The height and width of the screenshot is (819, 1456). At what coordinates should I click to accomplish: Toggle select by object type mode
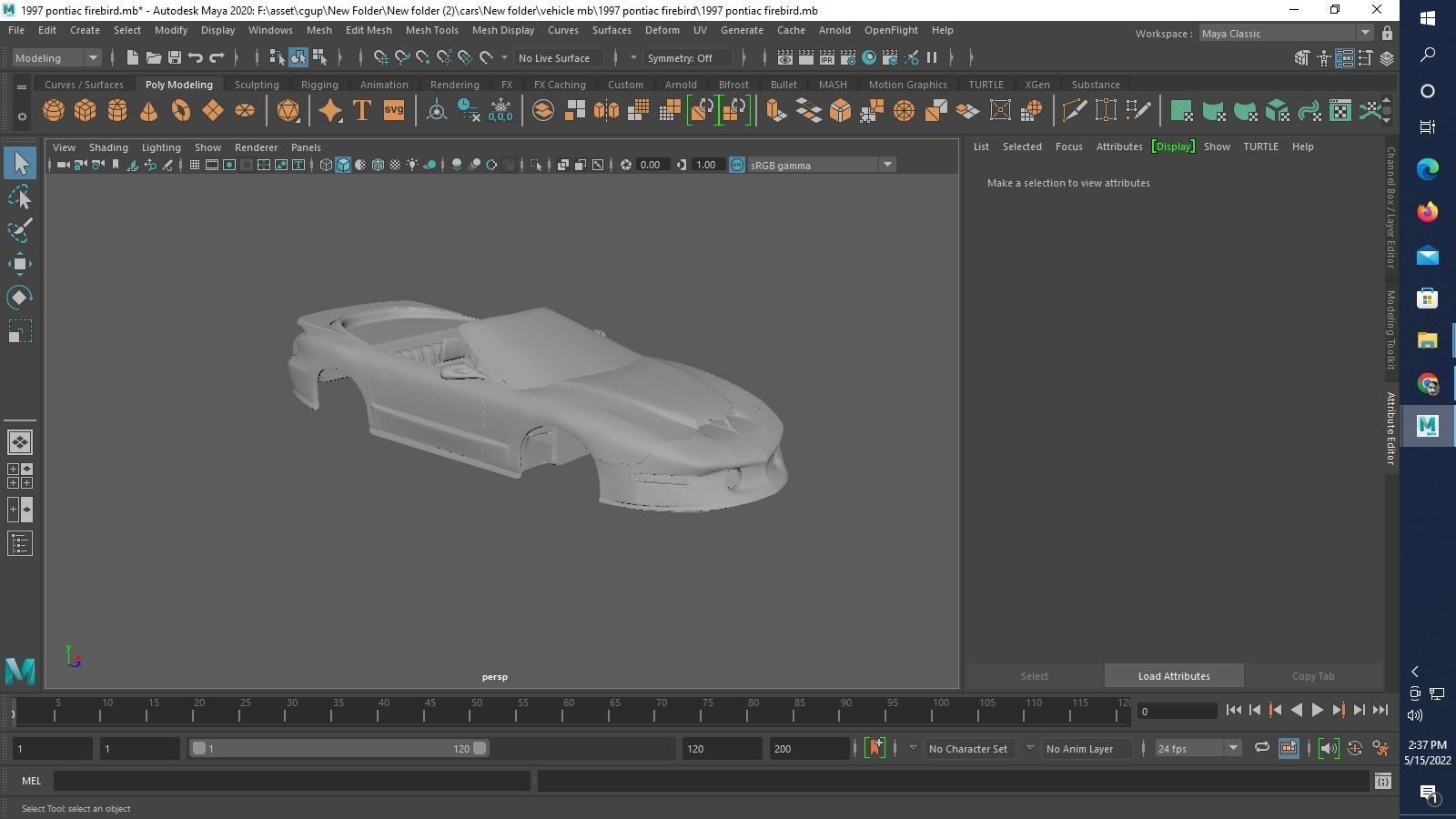[x=298, y=57]
